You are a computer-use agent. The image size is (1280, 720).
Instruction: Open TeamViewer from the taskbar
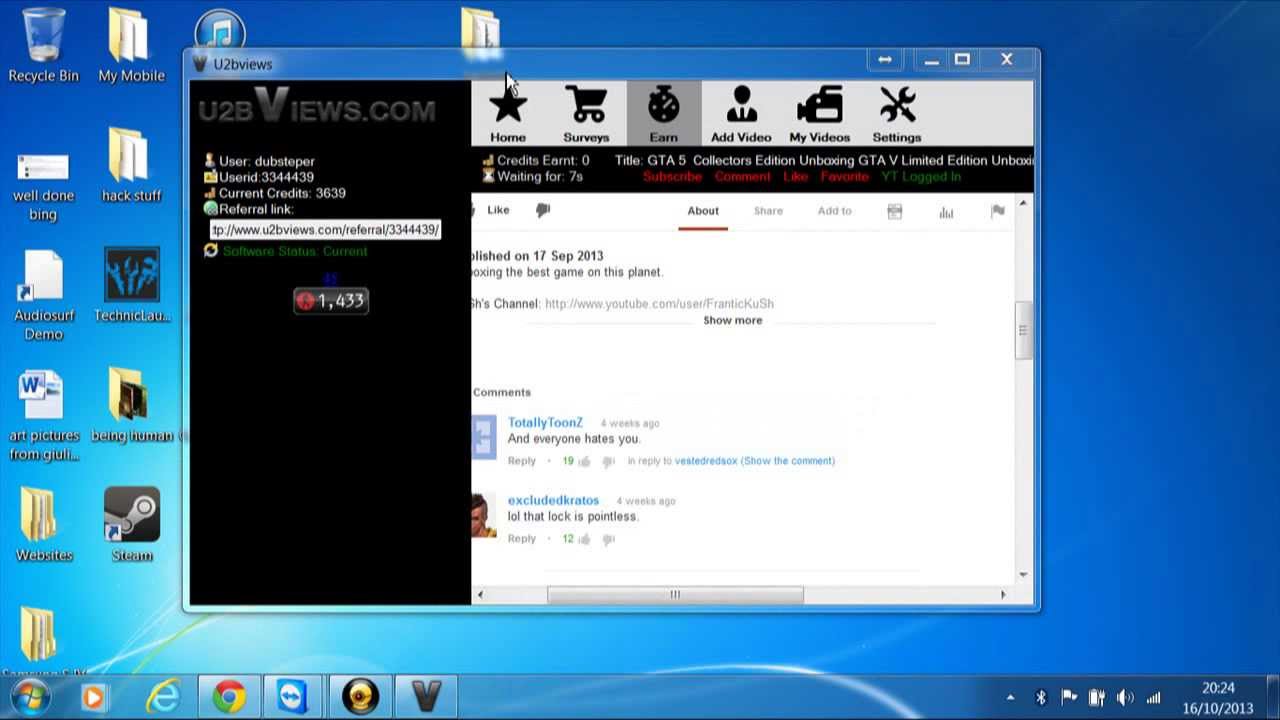(x=294, y=697)
